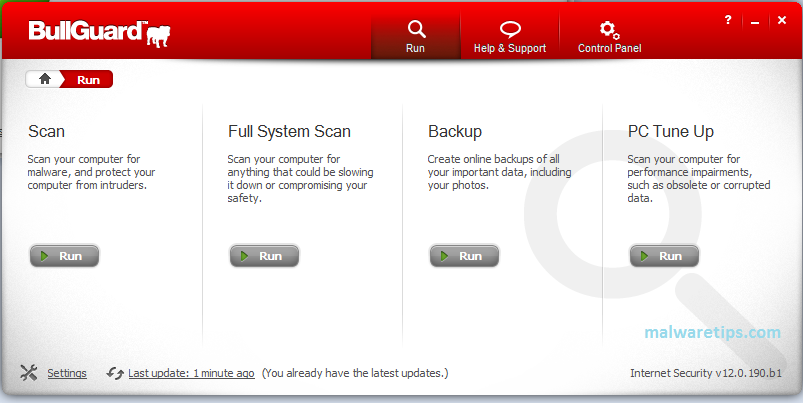This screenshot has height=403, width=803.
Task: Open the Control Panel tab
Action: coord(609,37)
